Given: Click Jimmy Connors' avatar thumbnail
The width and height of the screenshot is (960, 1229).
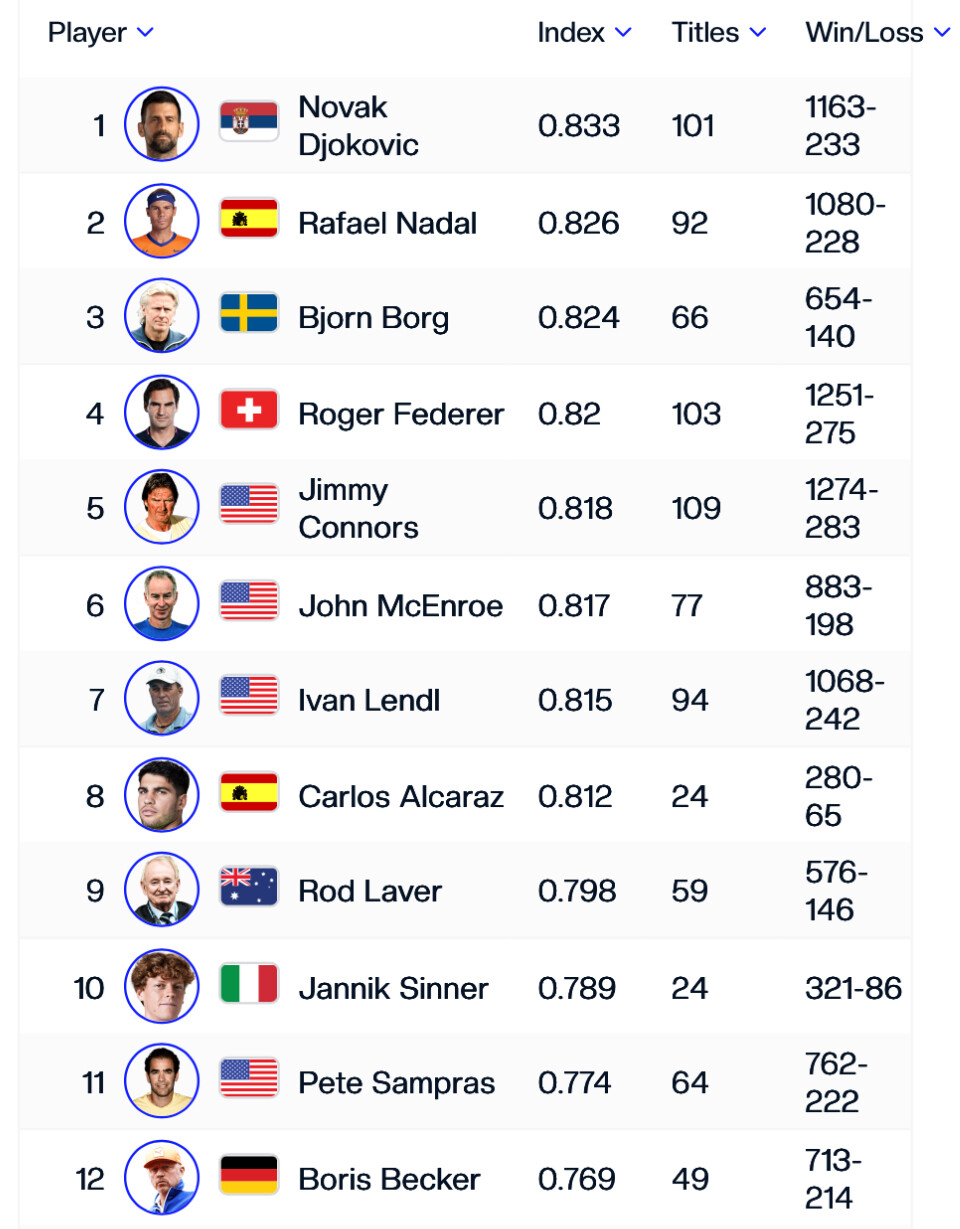Looking at the screenshot, I should [x=161, y=508].
